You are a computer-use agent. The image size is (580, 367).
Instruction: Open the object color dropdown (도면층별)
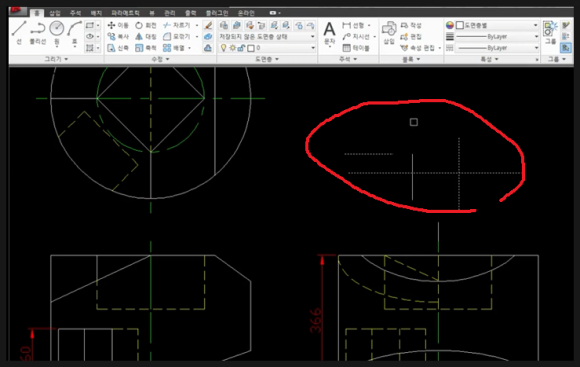click(496, 25)
